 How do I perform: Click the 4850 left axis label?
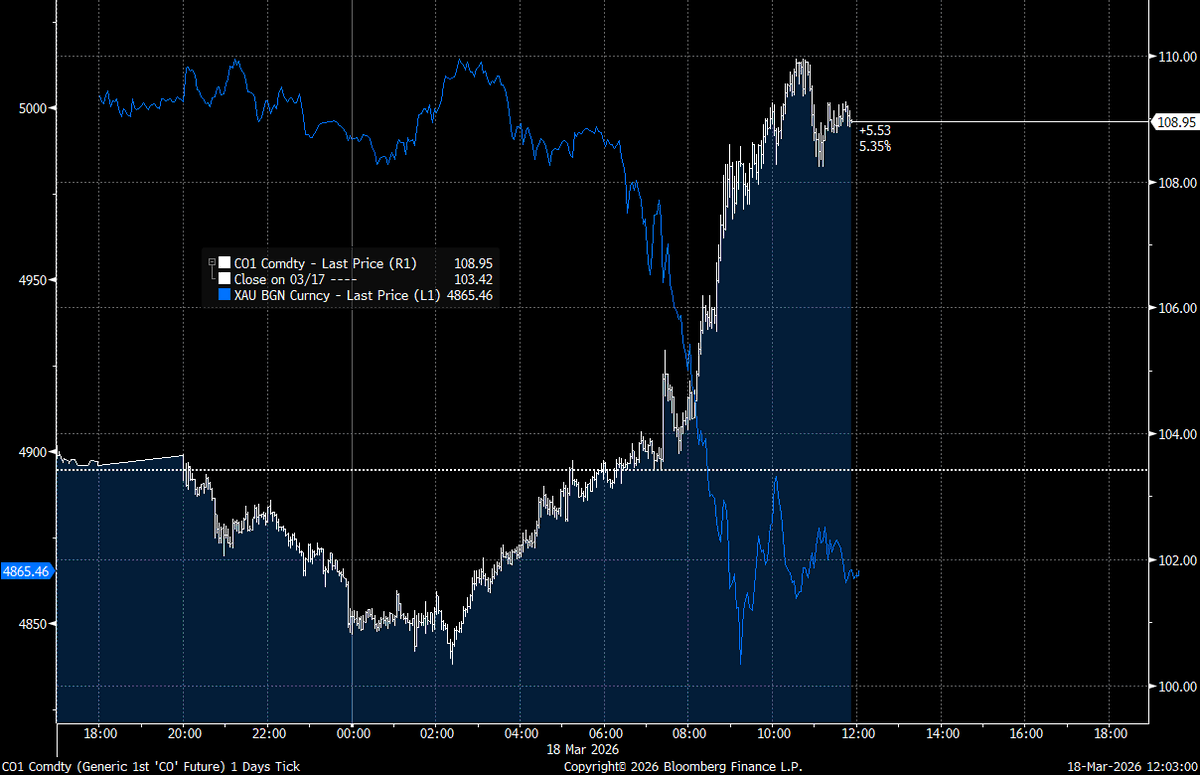pyautogui.click(x=33, y=625)
